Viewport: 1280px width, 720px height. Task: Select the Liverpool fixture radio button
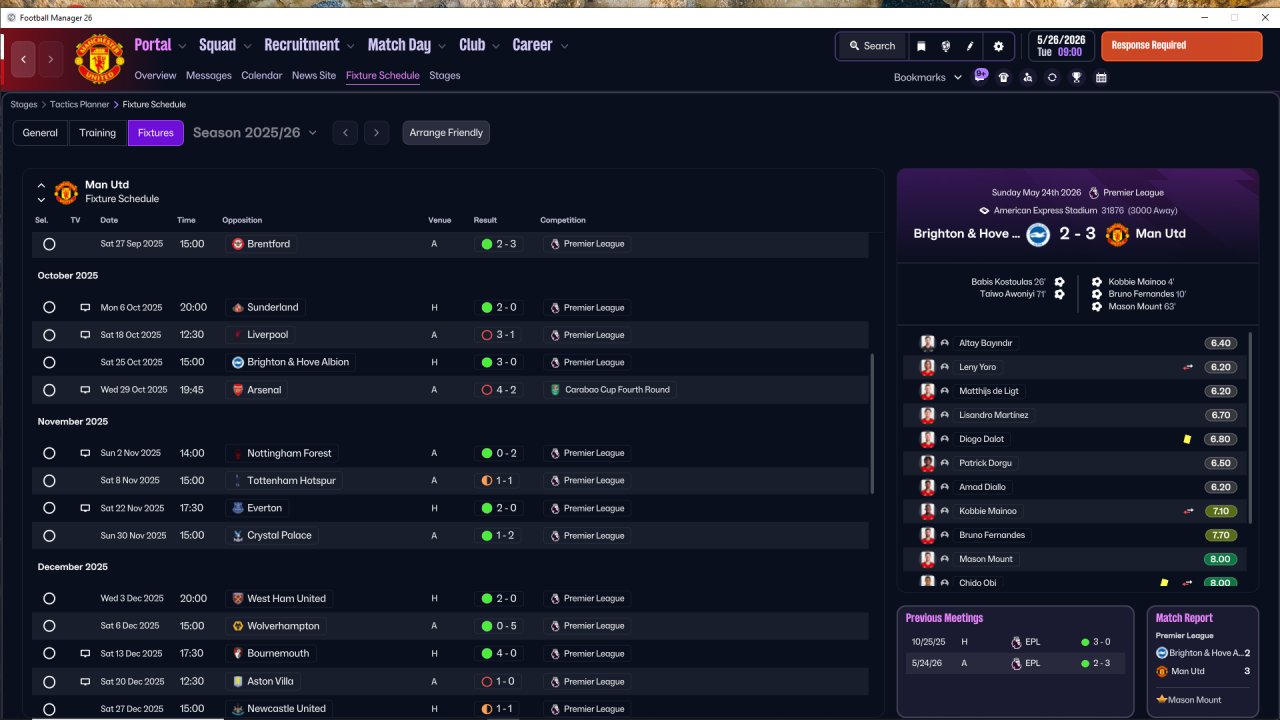coord(49,335)
